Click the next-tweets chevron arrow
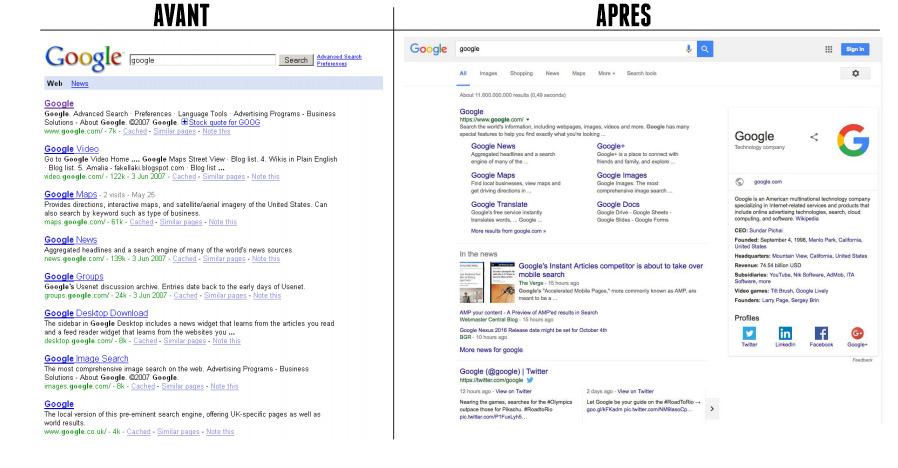This screenshot has width=898, height=468. (712, 409)
